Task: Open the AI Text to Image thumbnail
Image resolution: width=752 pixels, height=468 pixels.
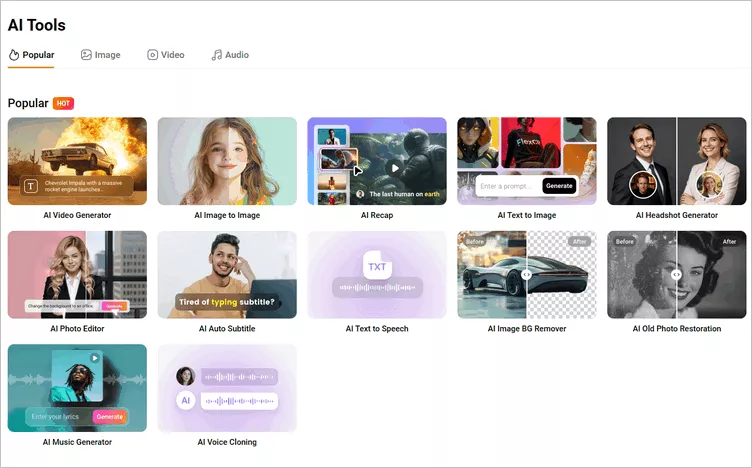Action: click(527, 161)
